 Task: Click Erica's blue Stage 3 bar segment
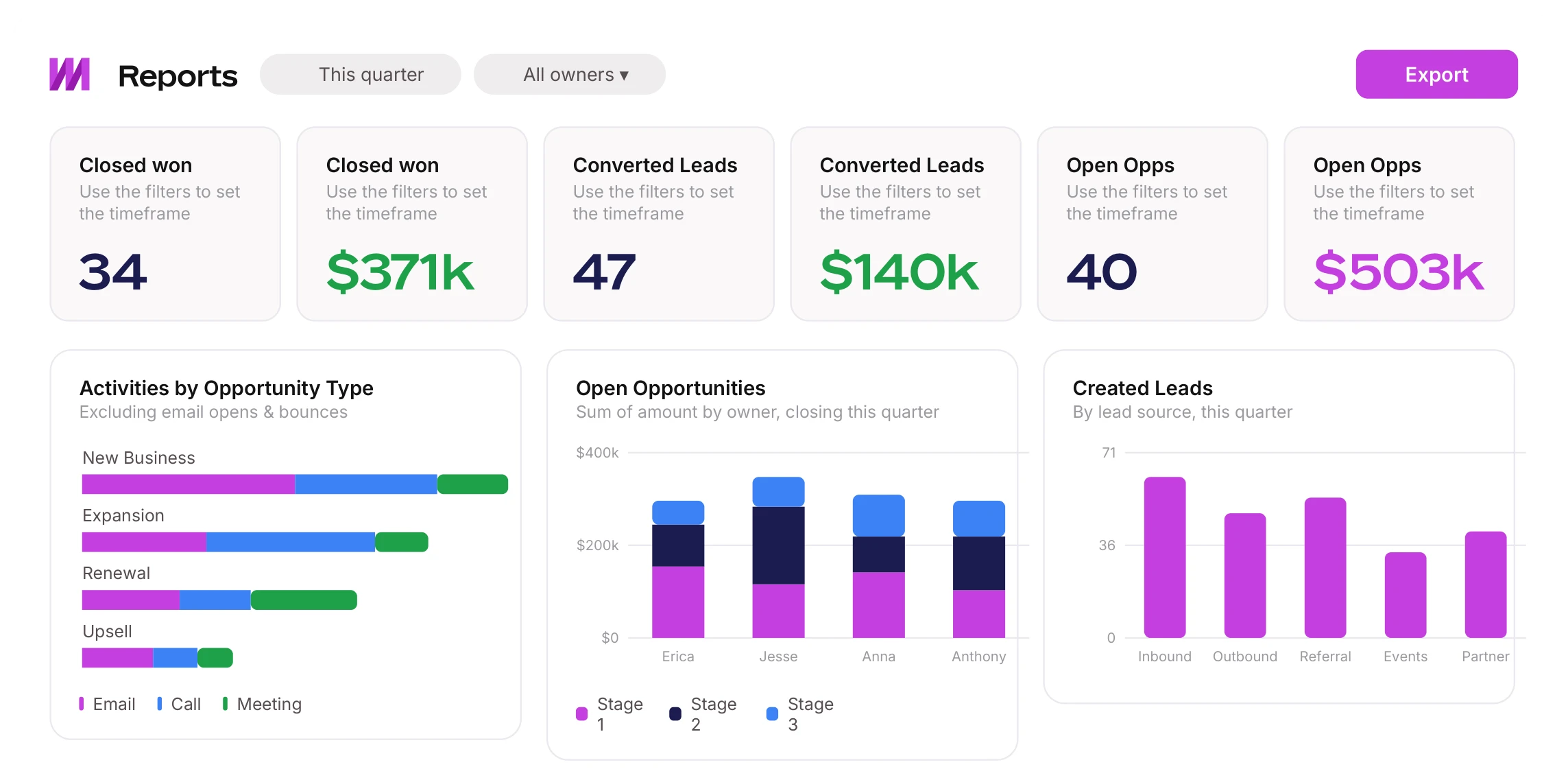coord(678,512)
